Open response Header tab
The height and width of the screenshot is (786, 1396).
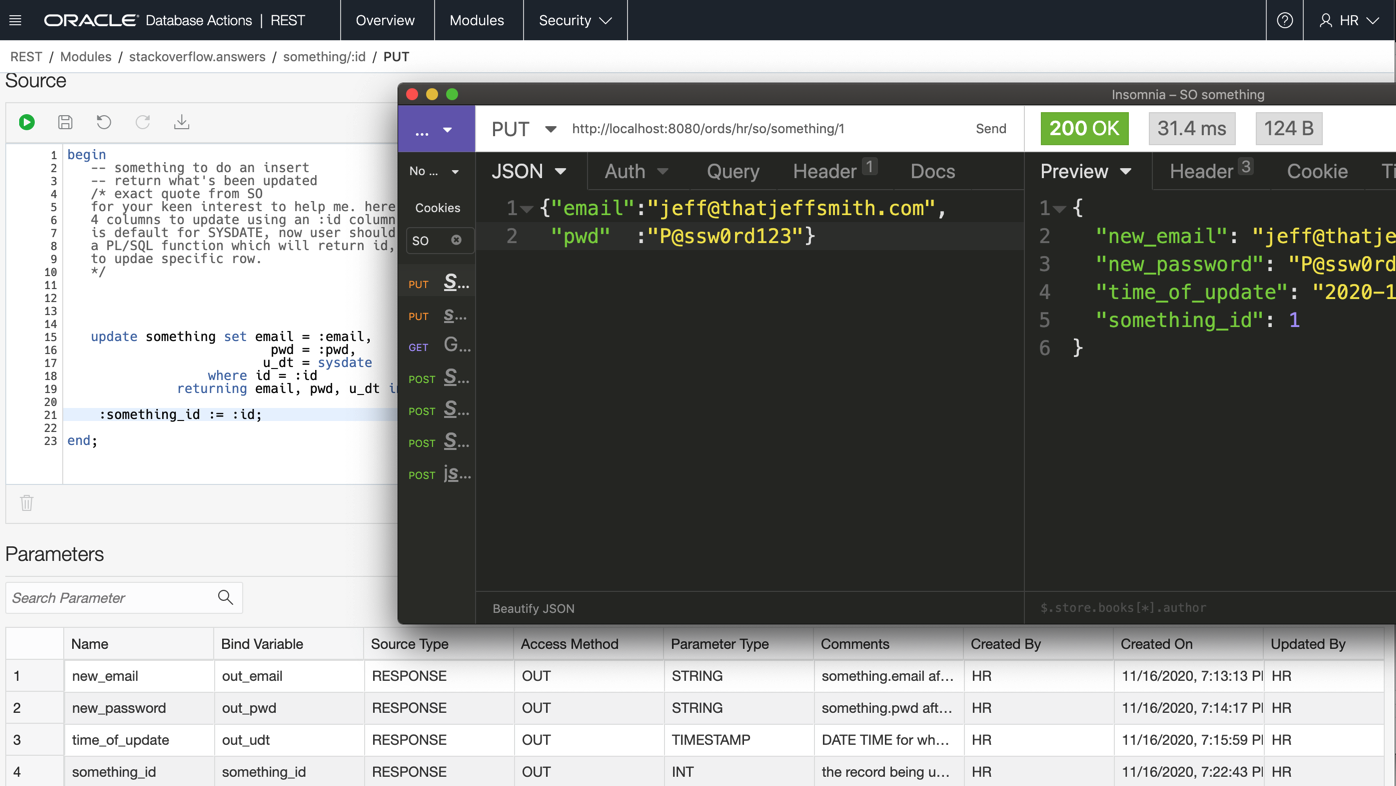click(1210, 171)
